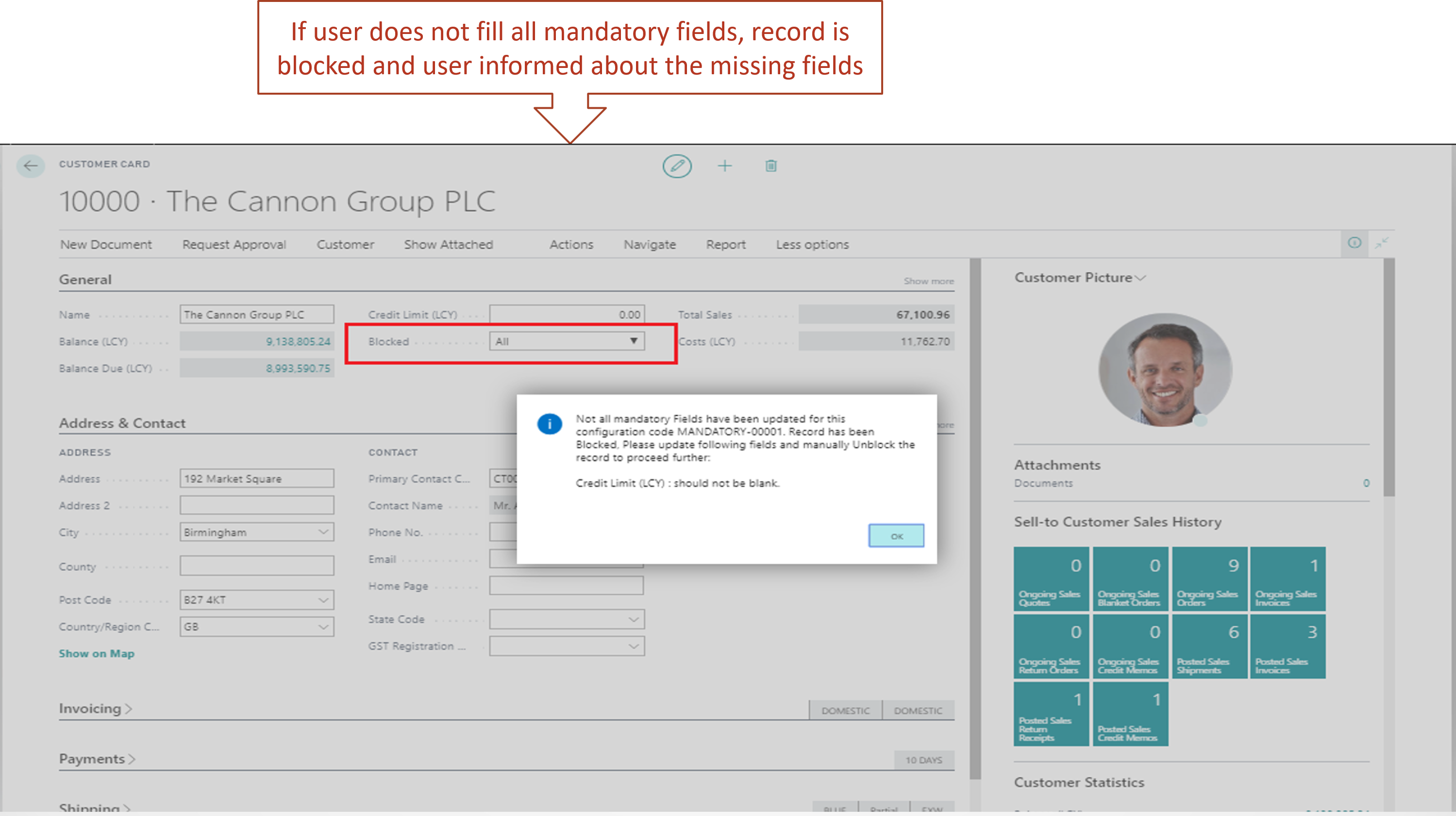Open the Posted Sales Shipments tile
This screenshot has height=816, width=1456.
click(1209, 647)
